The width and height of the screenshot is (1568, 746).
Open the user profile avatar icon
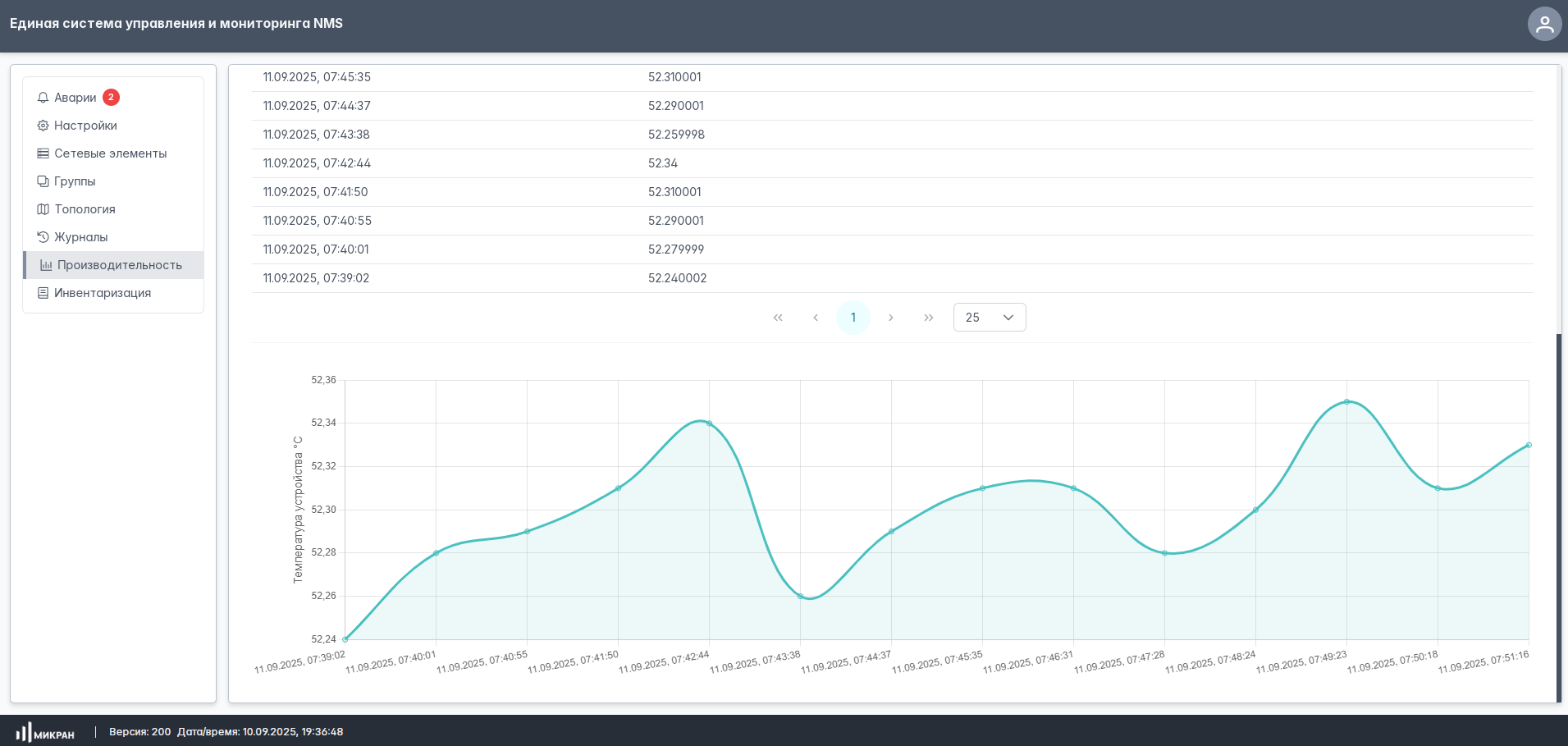click(x=1543, y=24)
